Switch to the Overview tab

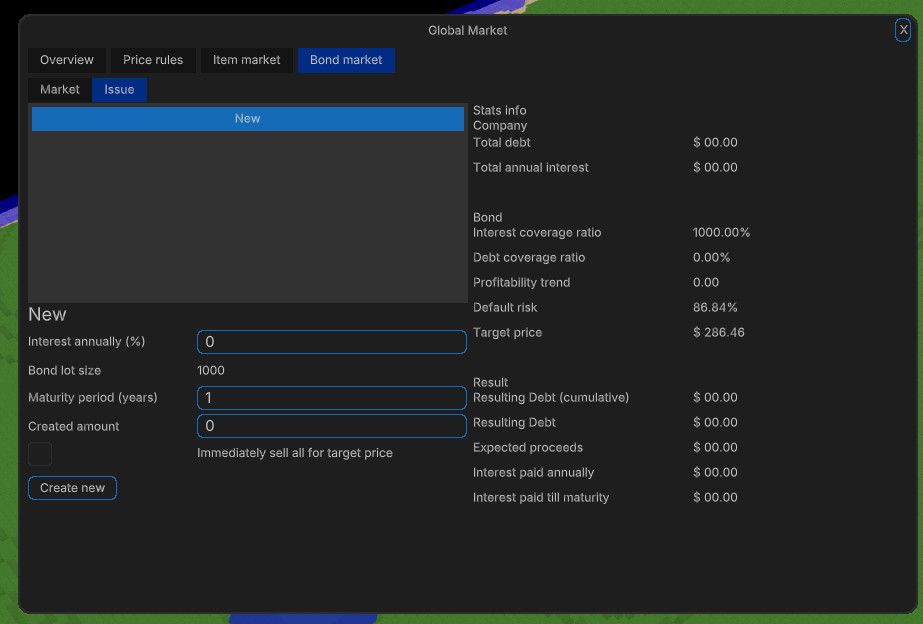pyautogui.click(x=67, y=60)
